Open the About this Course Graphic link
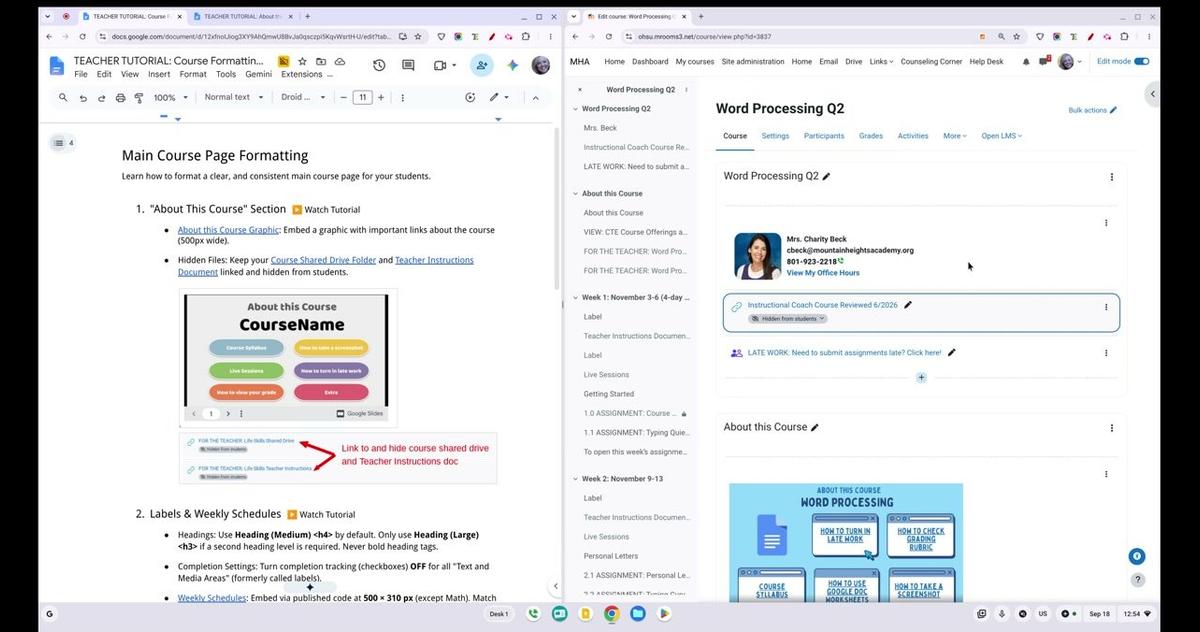 coord(228,230)
